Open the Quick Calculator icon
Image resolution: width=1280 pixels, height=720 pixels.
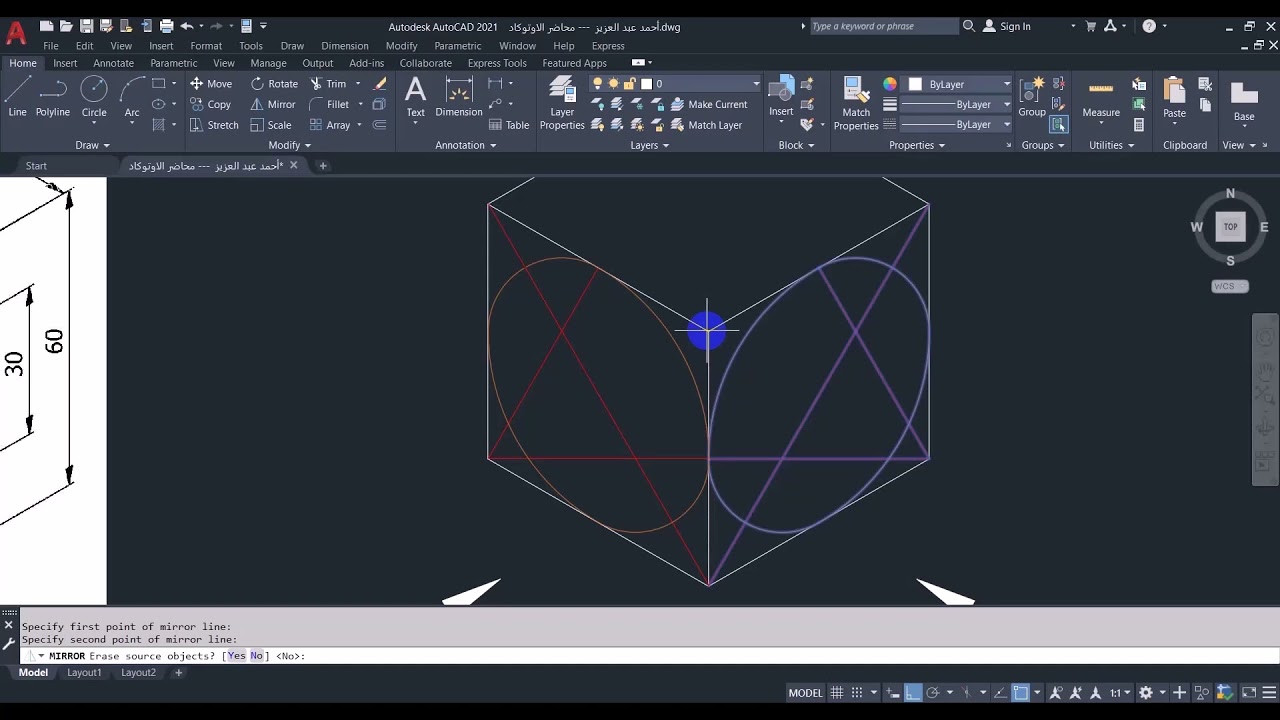pyautogui.click(x=1139, y=125)
